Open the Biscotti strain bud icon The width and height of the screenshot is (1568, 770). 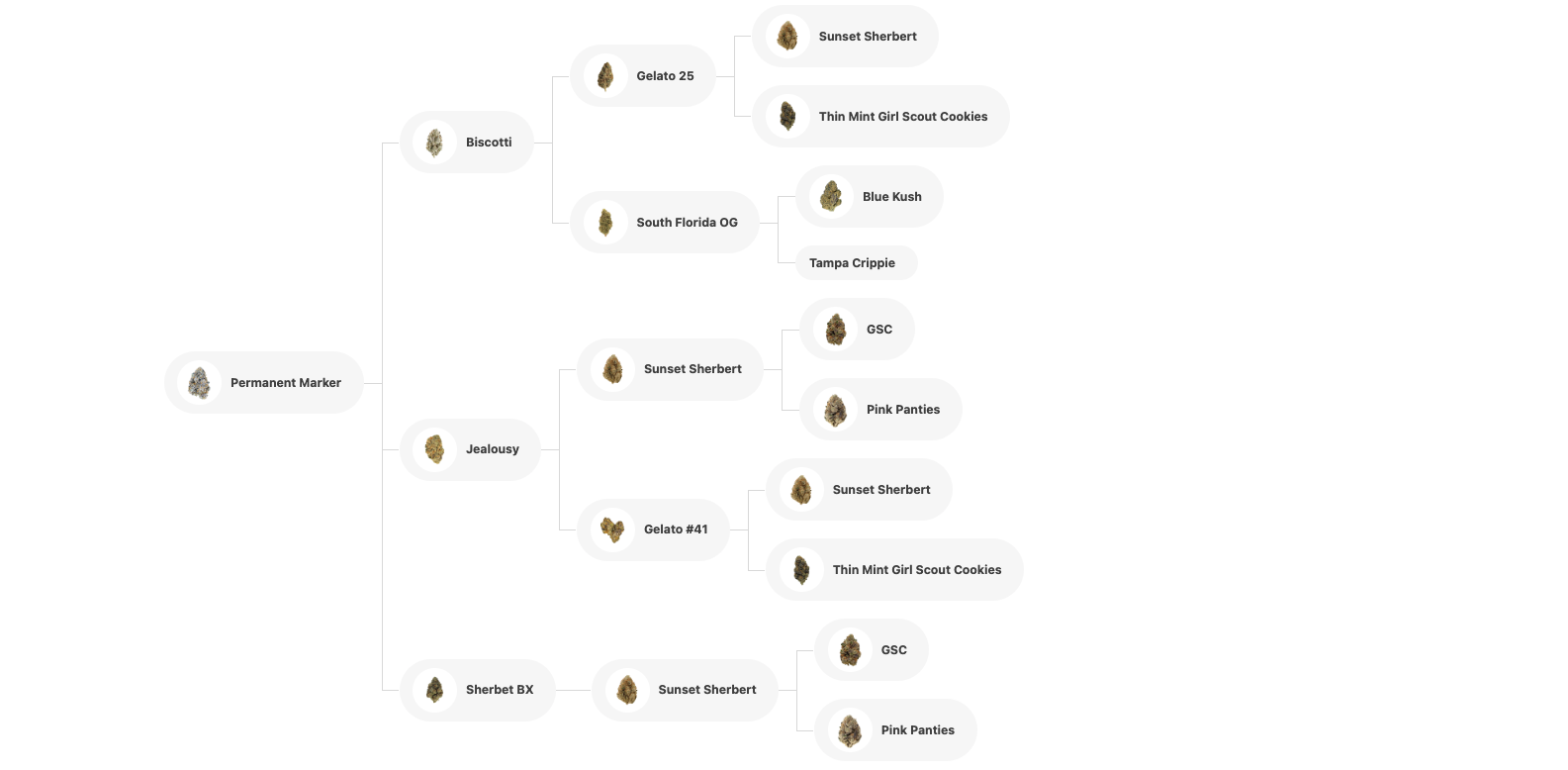click(x=435, y=142)
